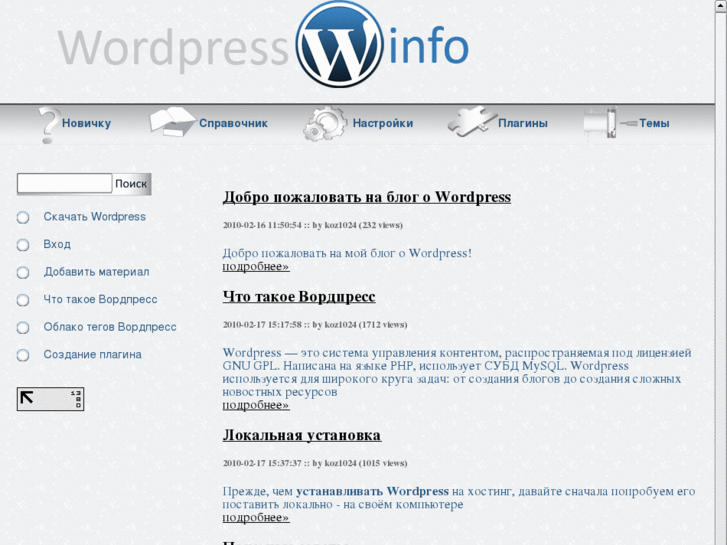The image size is (727, 545).
Task: Click the 2010-02-17 15:17:58 post metadata line
Action: (x=315, y=325)
